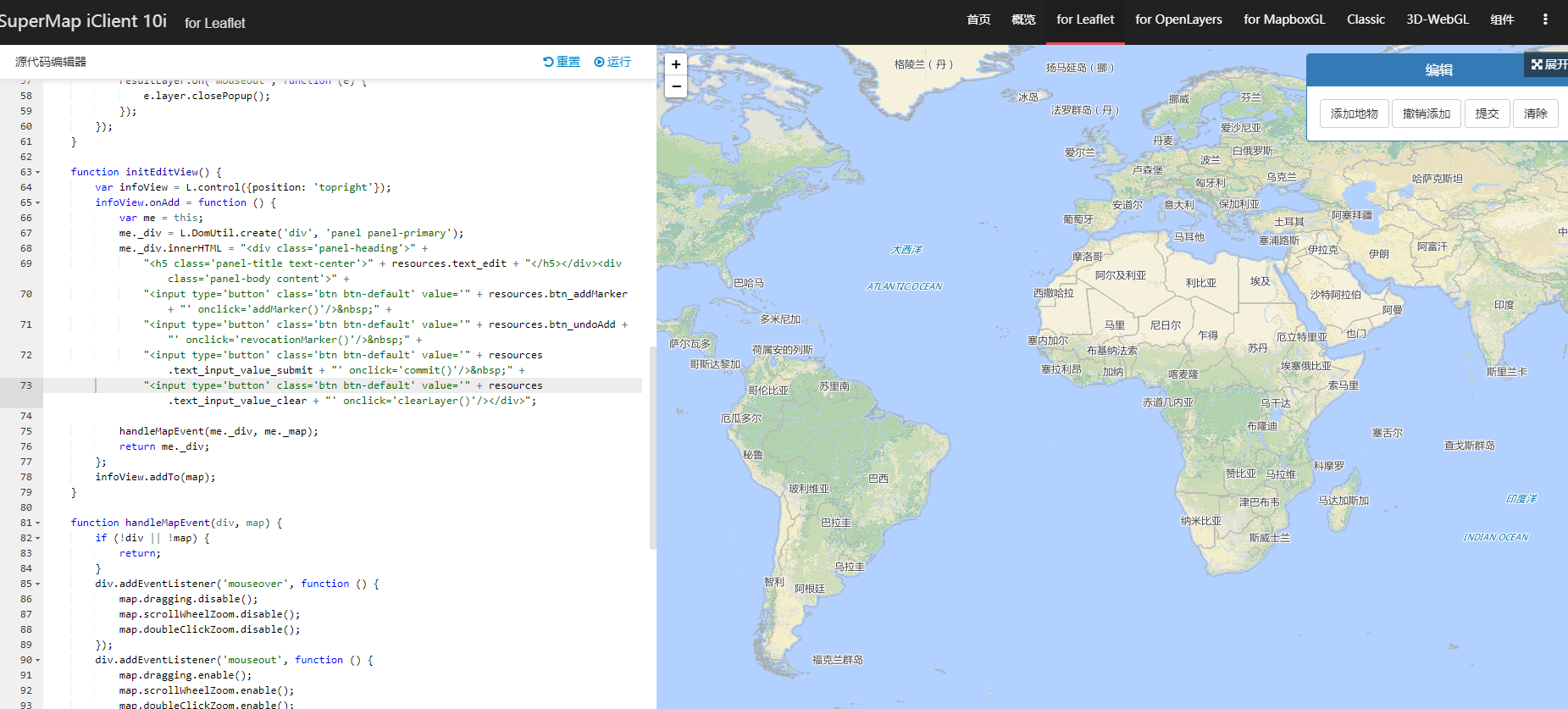Image resolution: width=1568 pixels, height=709 pixels.
Task: Collapse code fold at line 65
Action: pos(37,202)
